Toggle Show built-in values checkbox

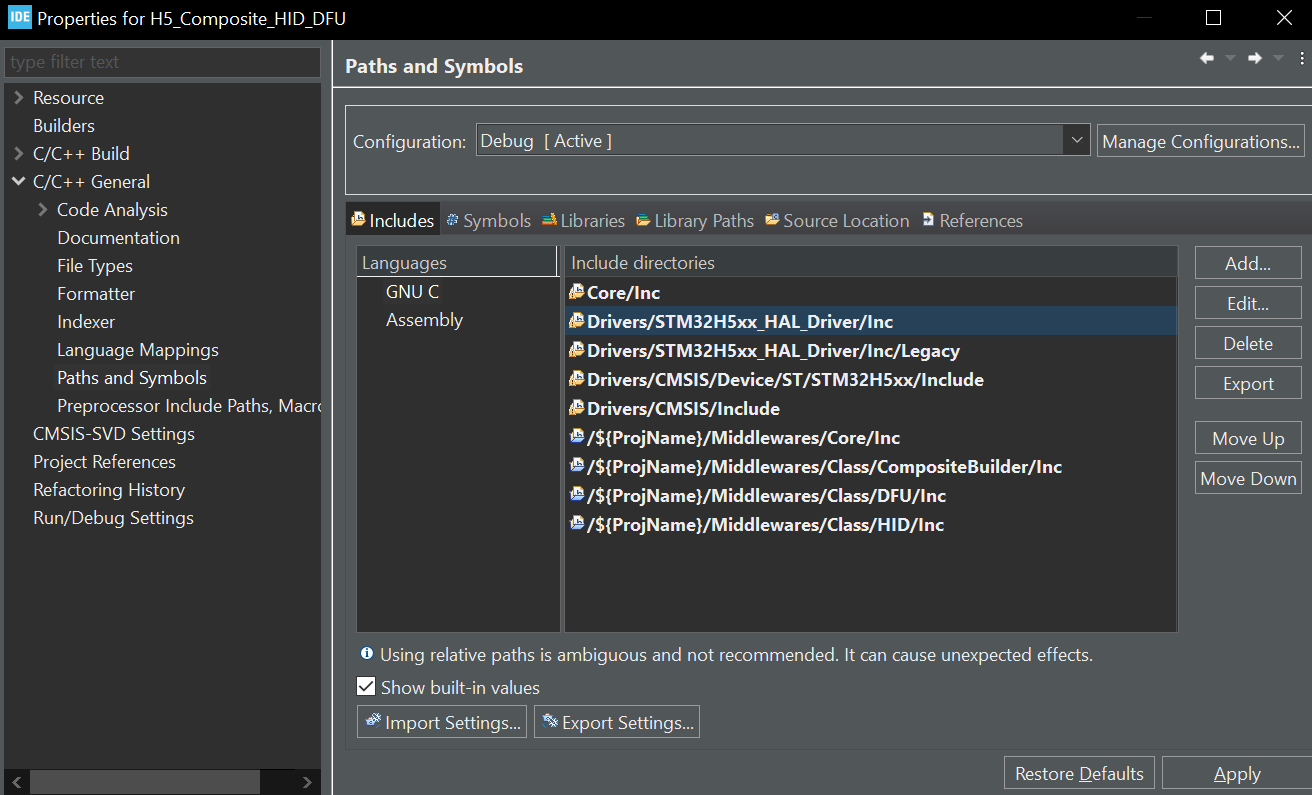point(367,687)
